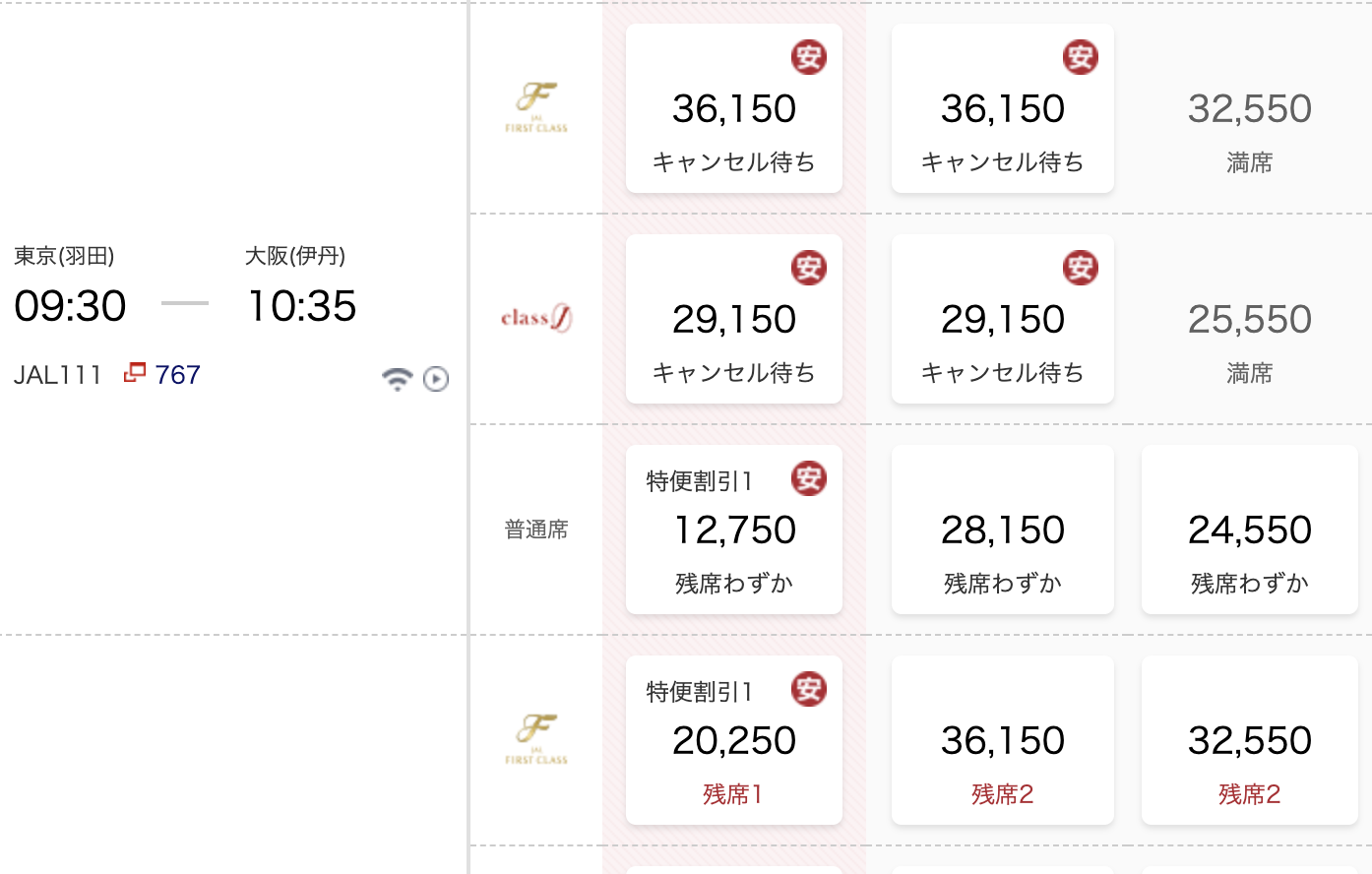The height and width of the screenshot is (874, 1372).
Task: Select the 36,150 First Class fare 残席2
Action: click(1003, 740)
